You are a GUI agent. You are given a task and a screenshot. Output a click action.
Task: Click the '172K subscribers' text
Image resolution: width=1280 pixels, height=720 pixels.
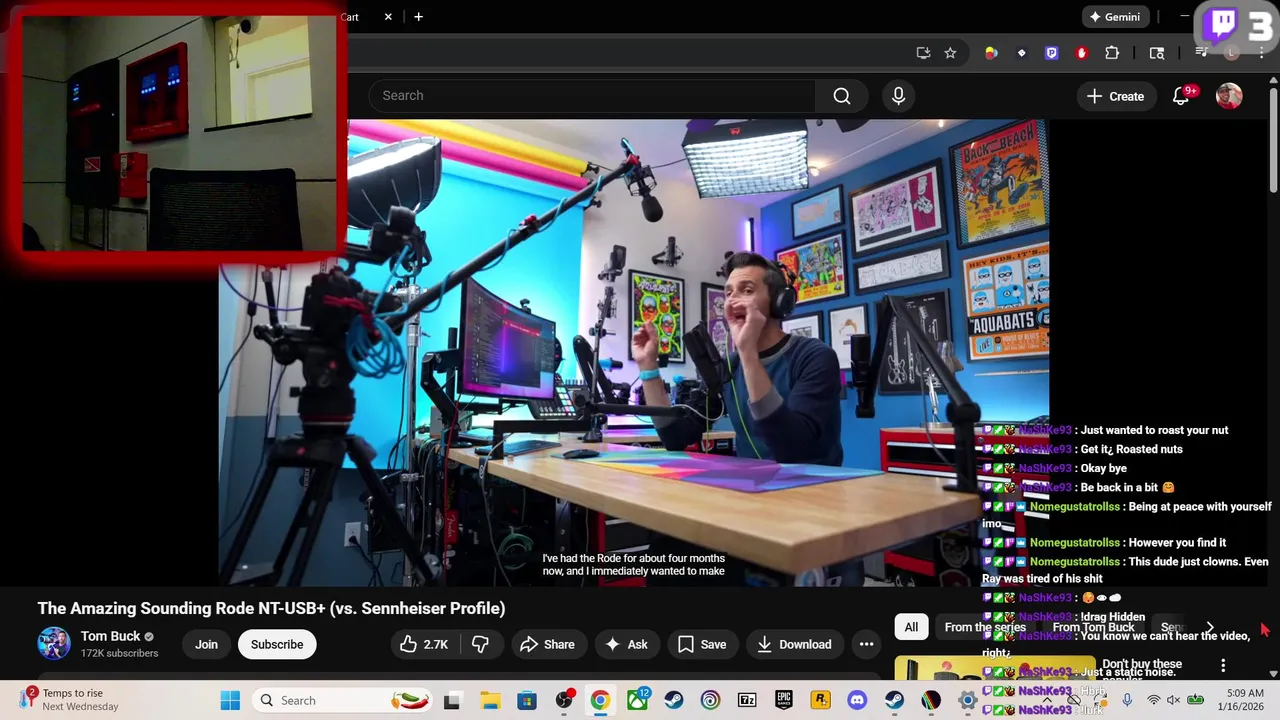(120, 653)
